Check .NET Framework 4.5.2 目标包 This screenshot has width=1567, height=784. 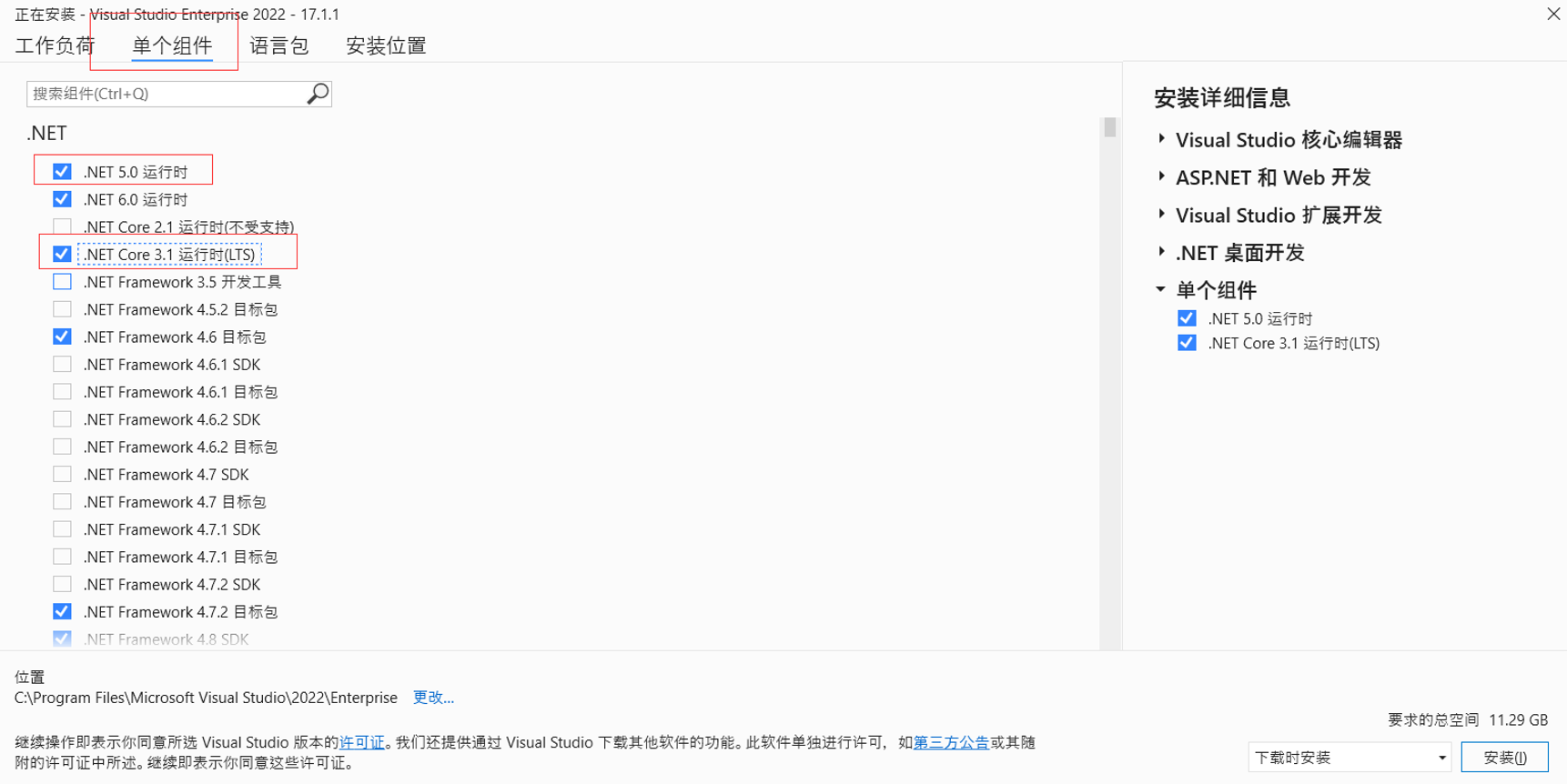click(62, 309)
